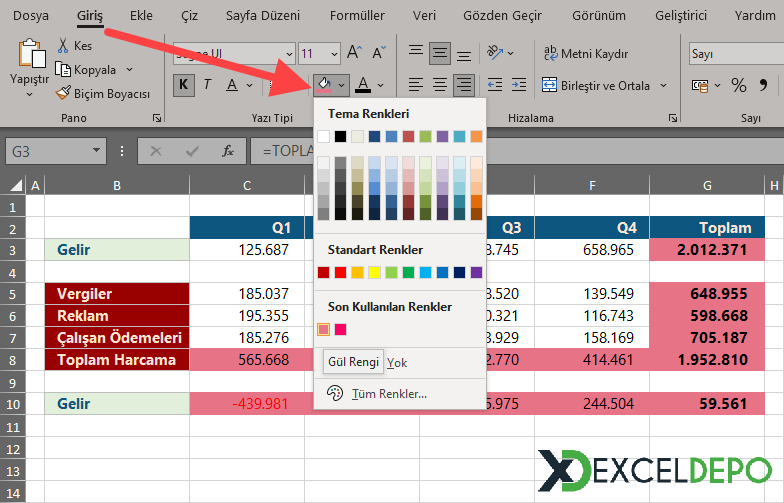Image resolution: width=784 pixels, height=503 pixels.
Task: Select column C header
Action: pyautogui.click(x=247, y=186)
